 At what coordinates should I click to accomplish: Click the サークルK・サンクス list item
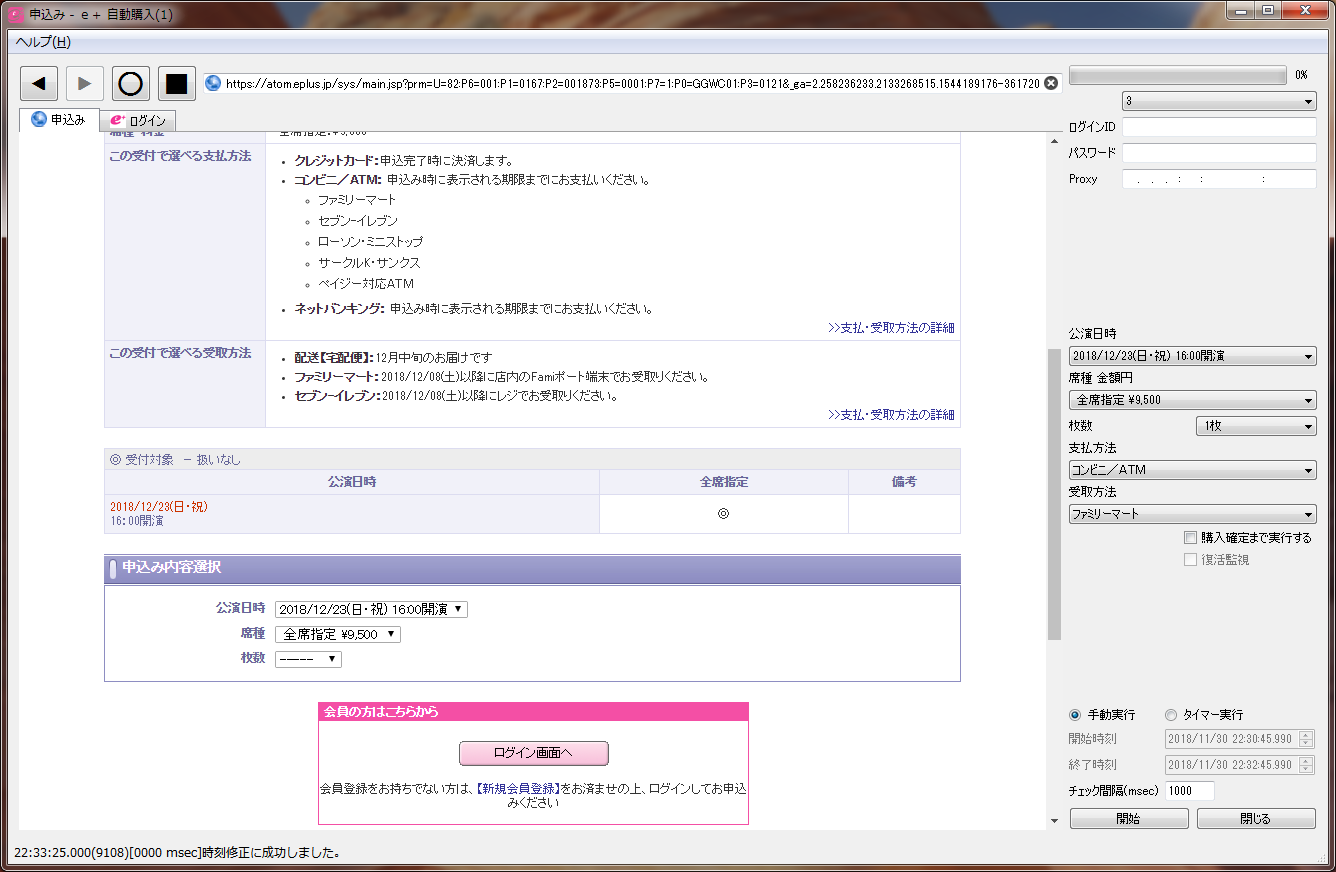pyautogui.click(x=369, y=263)
